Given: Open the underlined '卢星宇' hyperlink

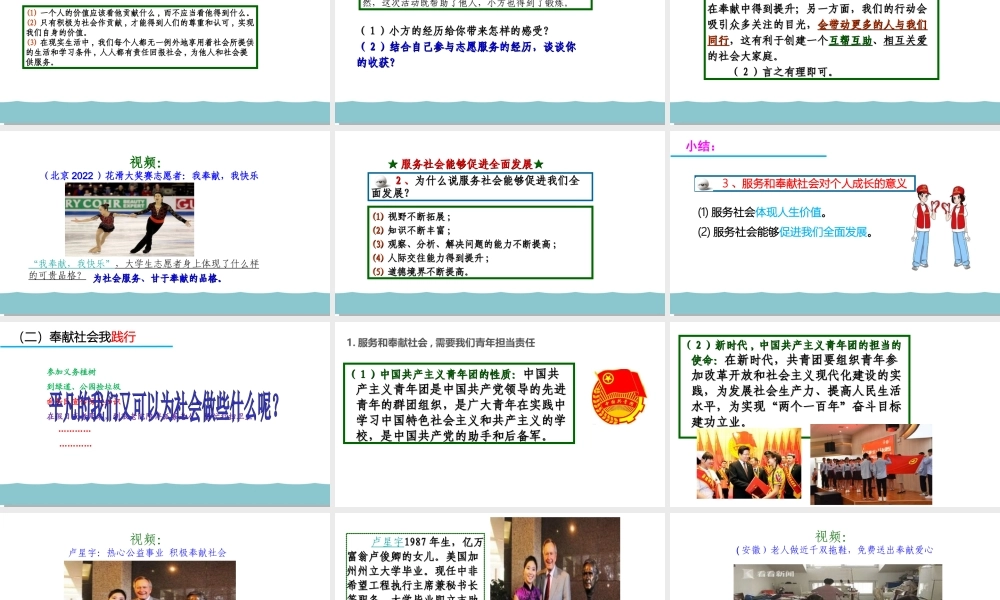Looking at the screenshot, I should pos(388,542).
